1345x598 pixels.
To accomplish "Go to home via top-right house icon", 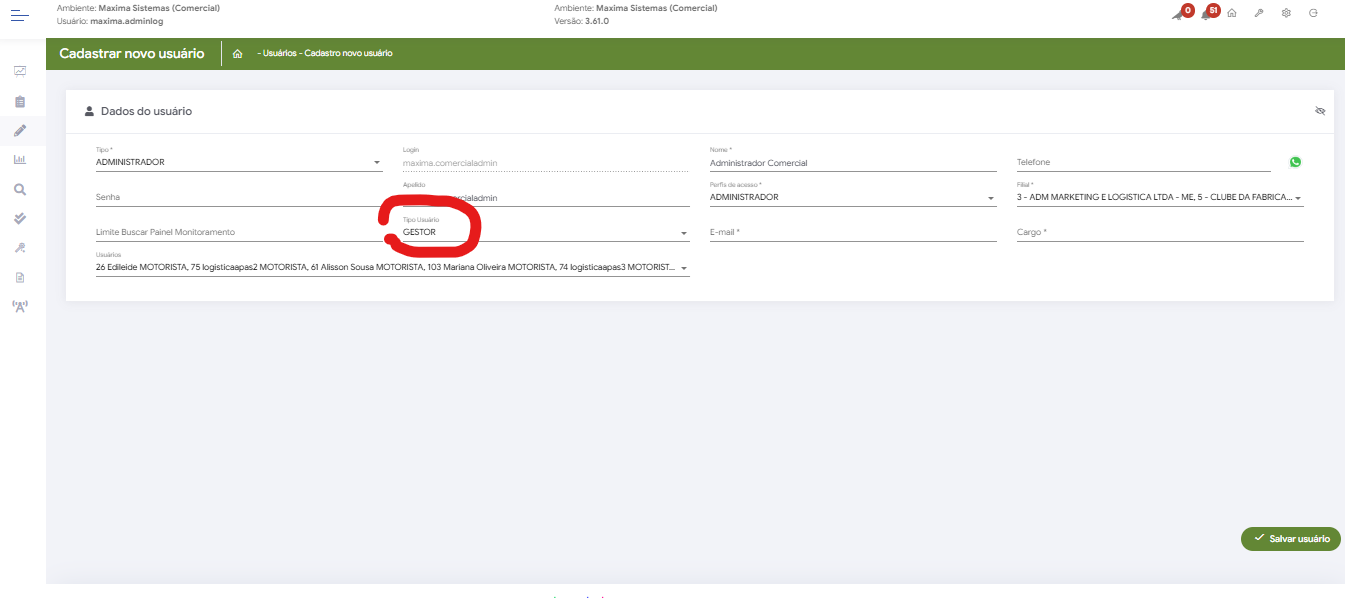I will tap(1232, 13).
